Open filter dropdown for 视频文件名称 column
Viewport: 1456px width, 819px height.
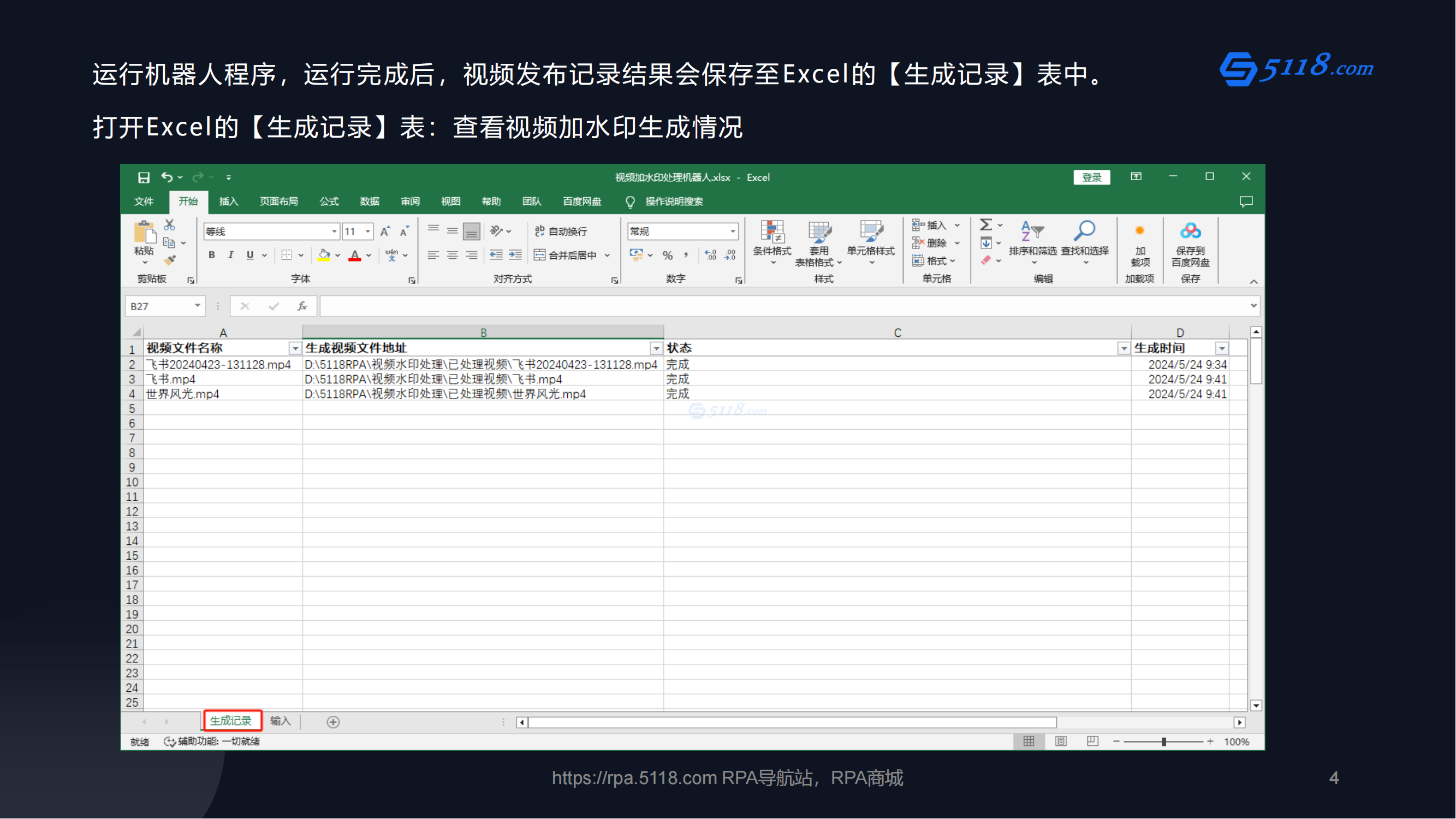click(294, 349)
